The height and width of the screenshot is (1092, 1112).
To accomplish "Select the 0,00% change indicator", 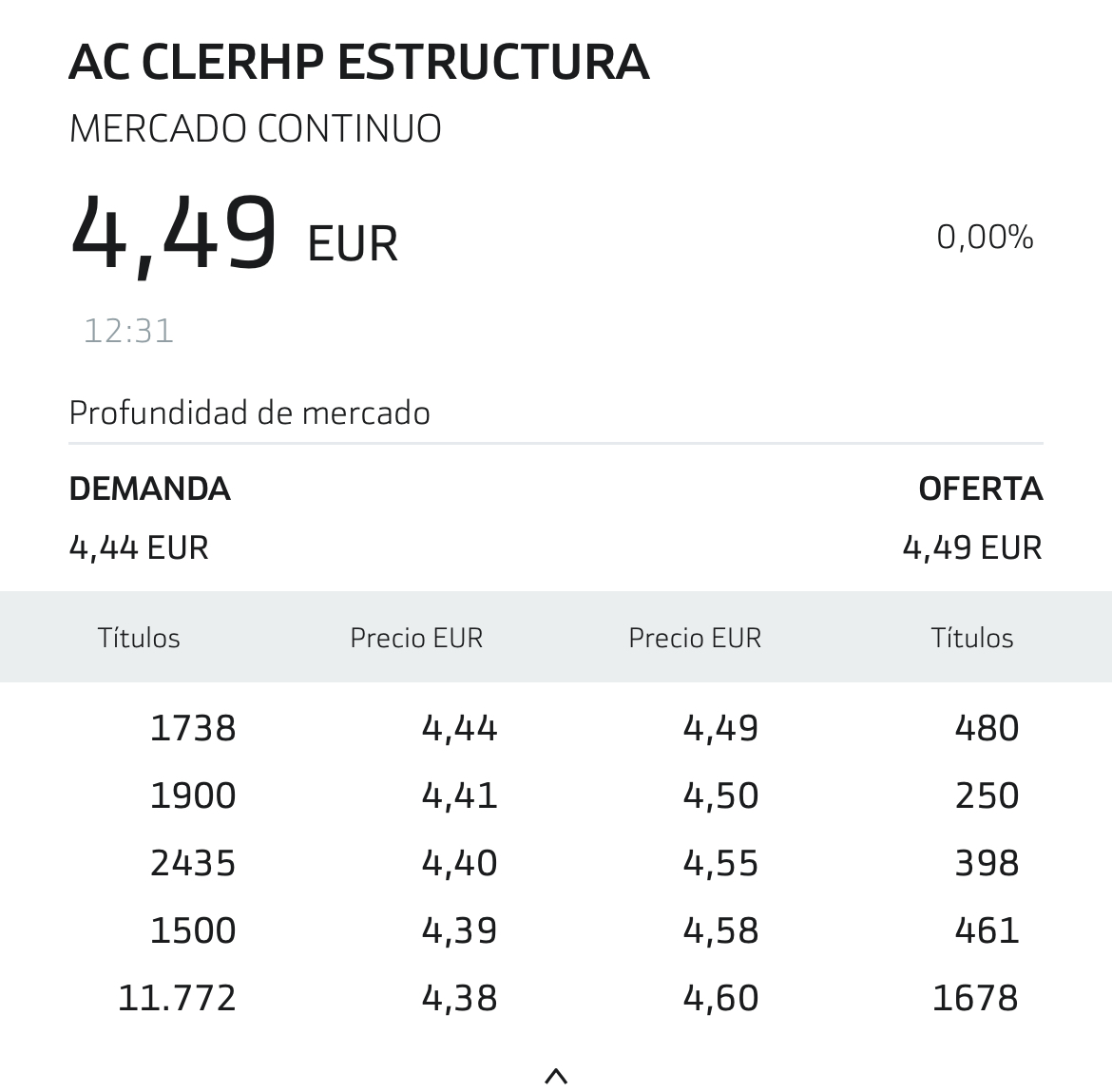I will pyautogui.click(x=985, y=237).
